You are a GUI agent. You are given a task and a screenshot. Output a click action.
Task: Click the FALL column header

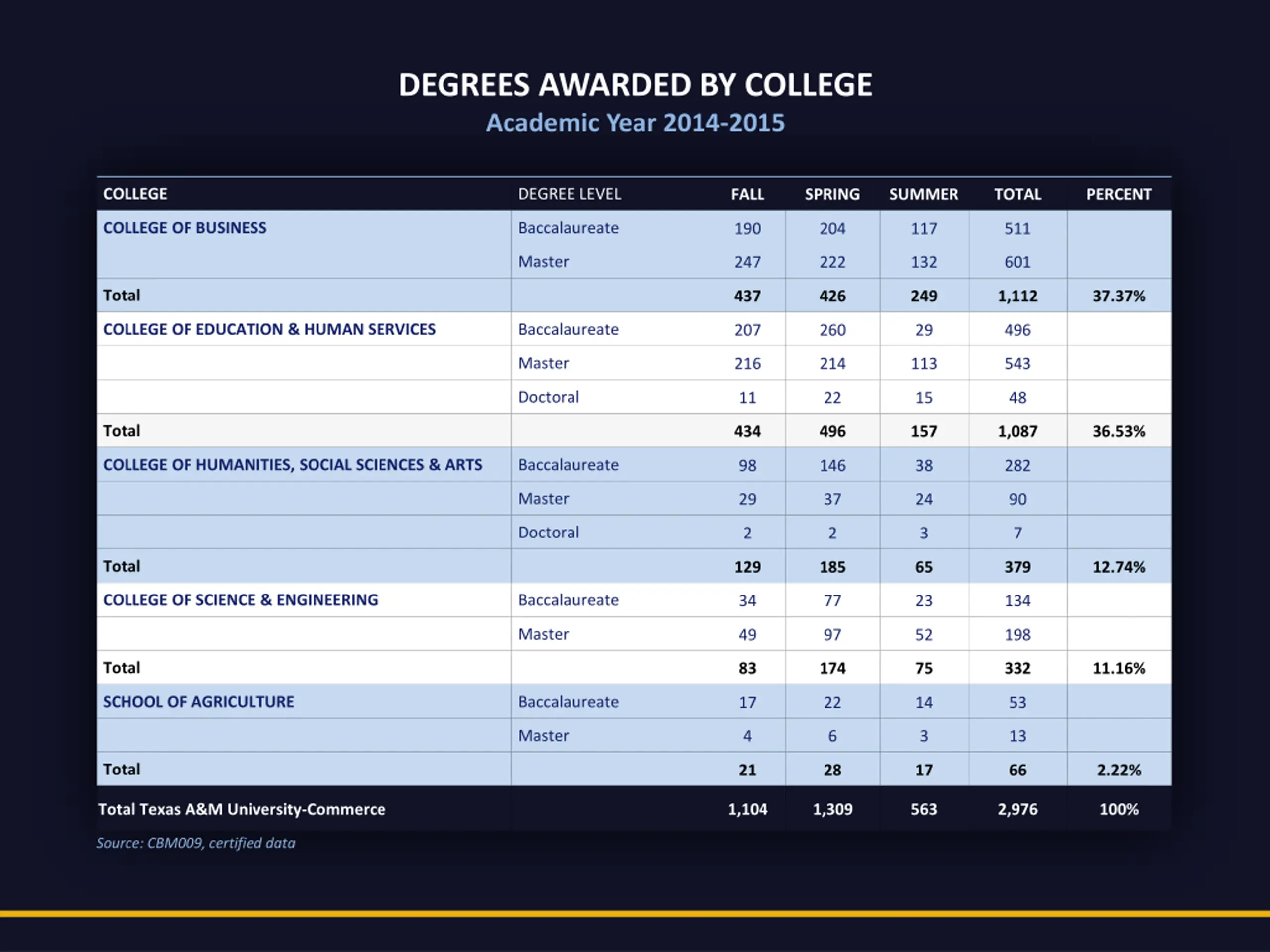[x=747, y=194]
